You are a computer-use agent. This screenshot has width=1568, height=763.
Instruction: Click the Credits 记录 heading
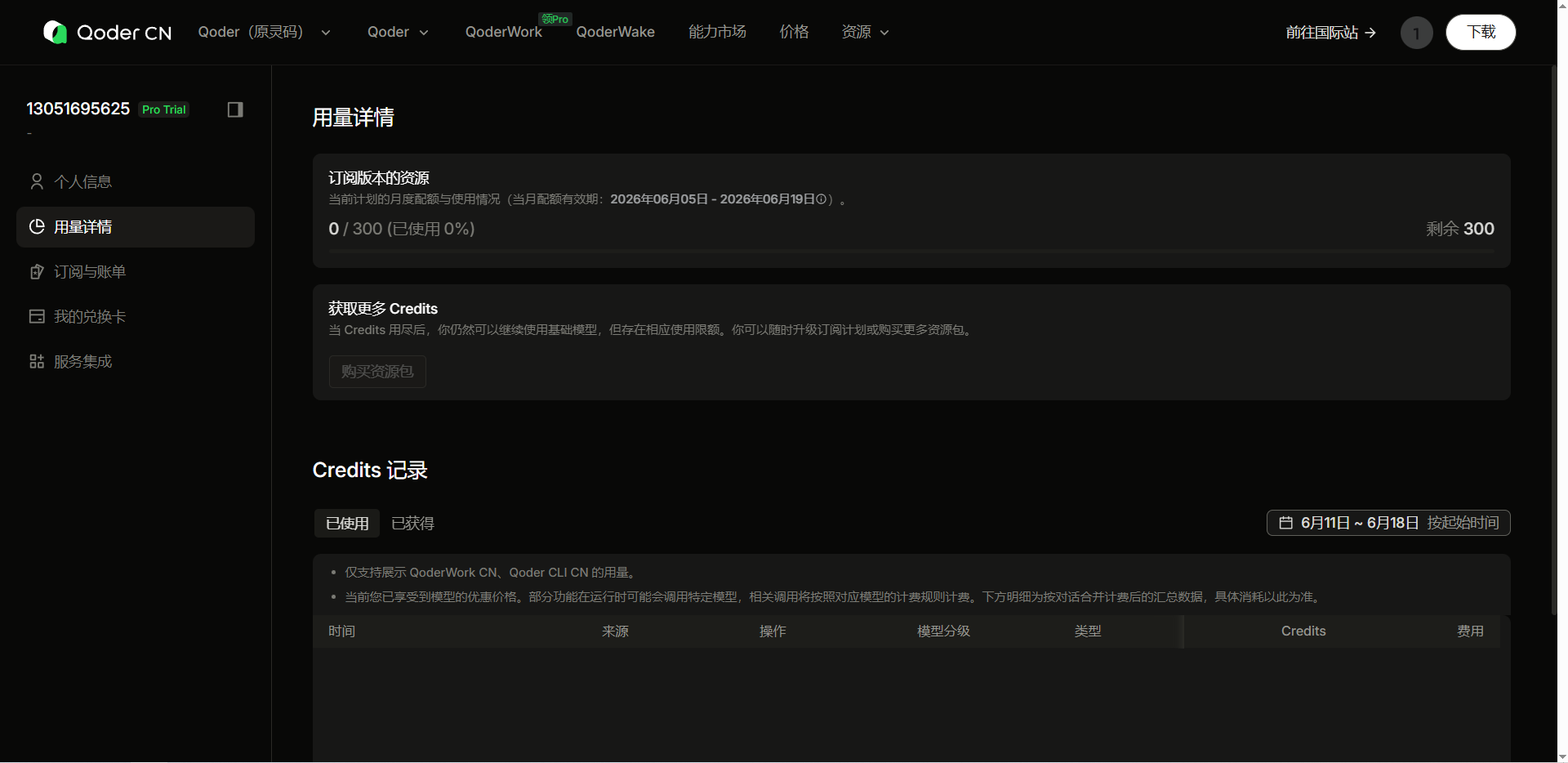pos(370,471)
